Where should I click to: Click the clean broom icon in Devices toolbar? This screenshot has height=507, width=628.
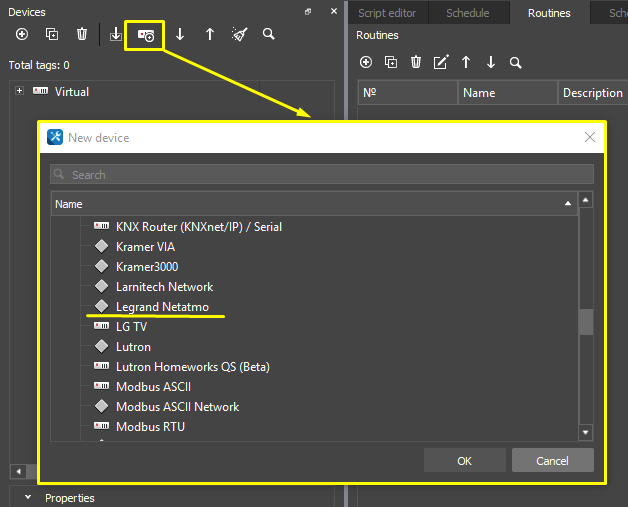[x=239, y=34]
